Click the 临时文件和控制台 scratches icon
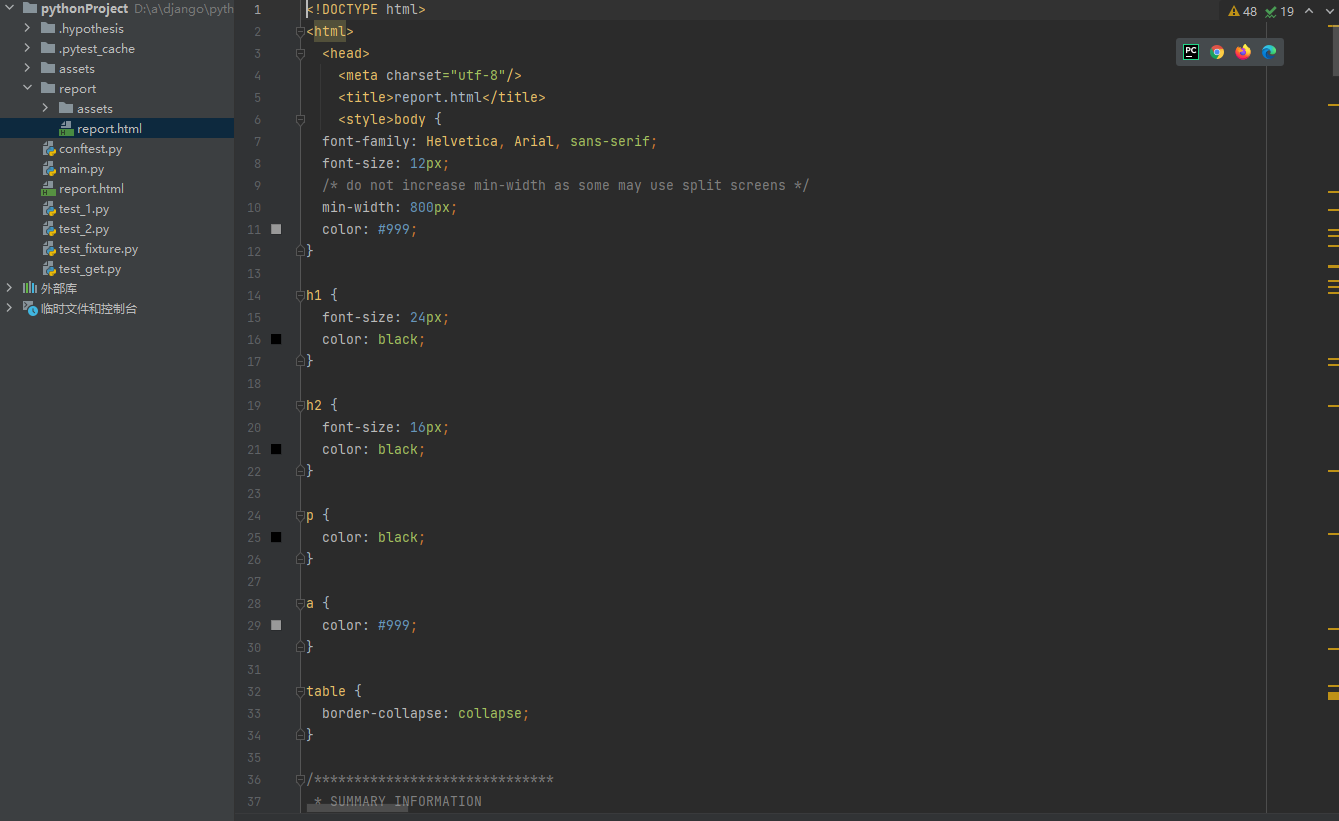Viewport: 1339px width, 821px height. point(30,308)
